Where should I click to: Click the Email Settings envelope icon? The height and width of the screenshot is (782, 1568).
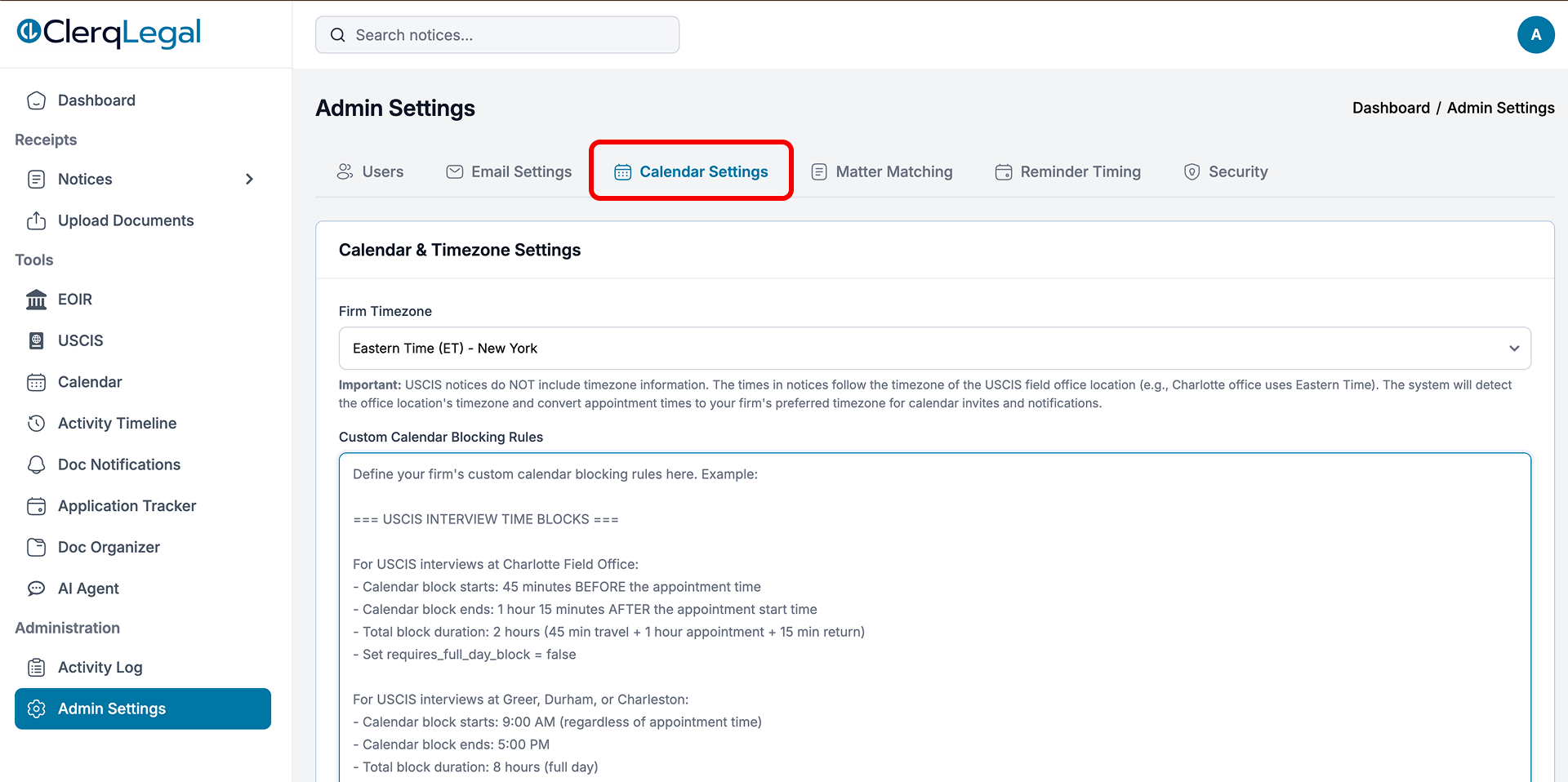455,171
